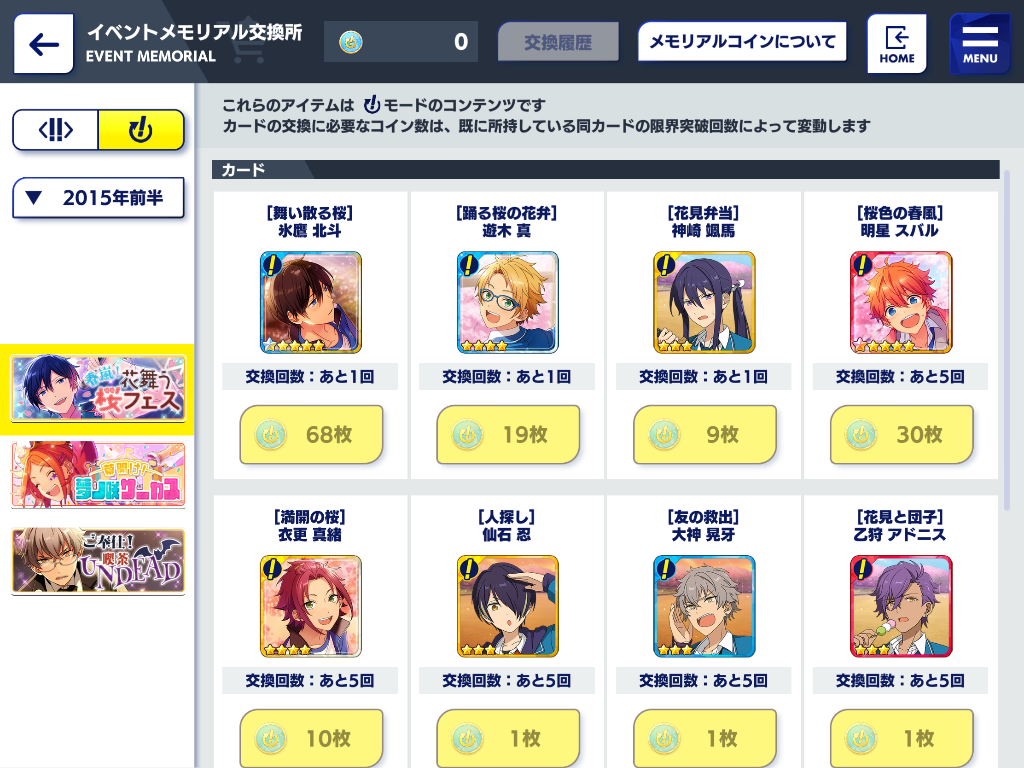Select the 氷鷹 北斗 card thumbnail
Screen dimensions: 1024x768
click(311, 302)
